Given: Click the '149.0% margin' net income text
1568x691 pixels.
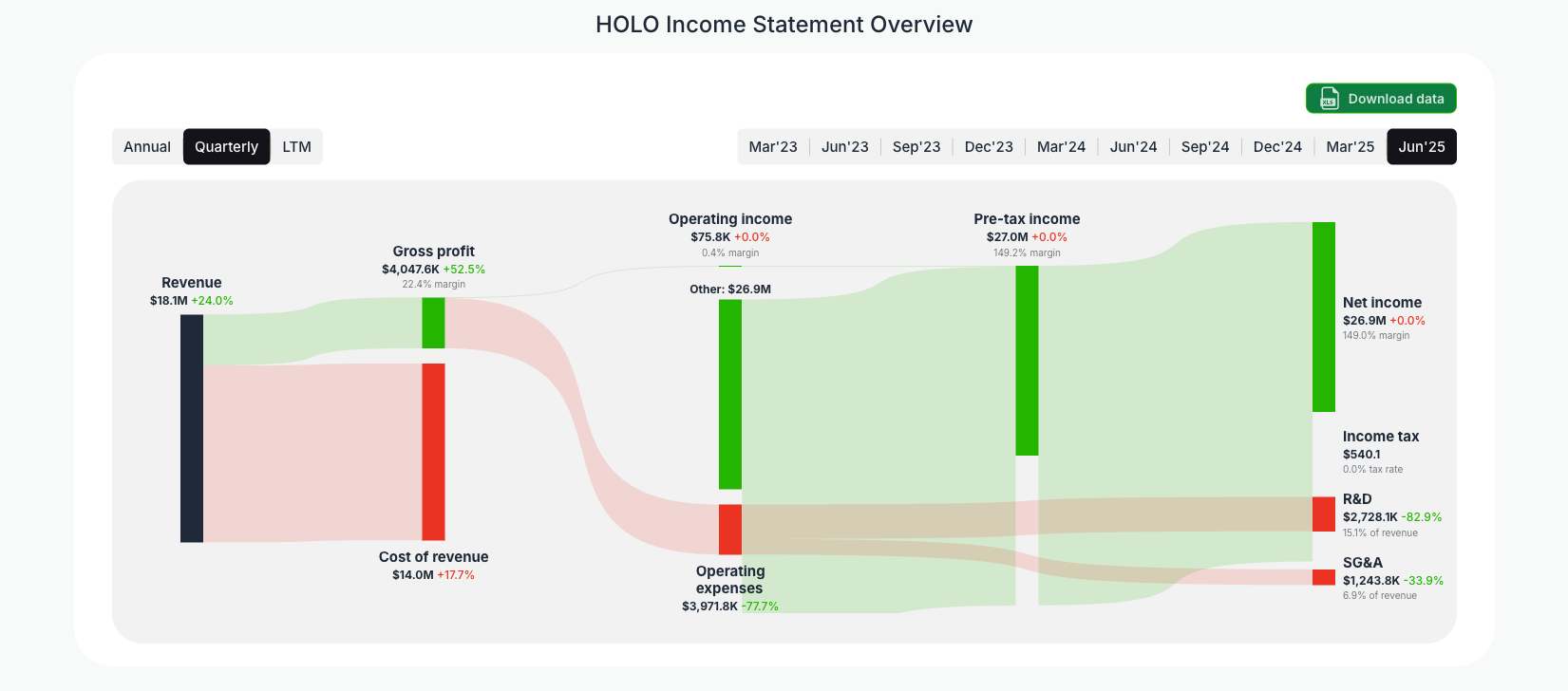Looking at the screenshot, I should click(1376, 335).
